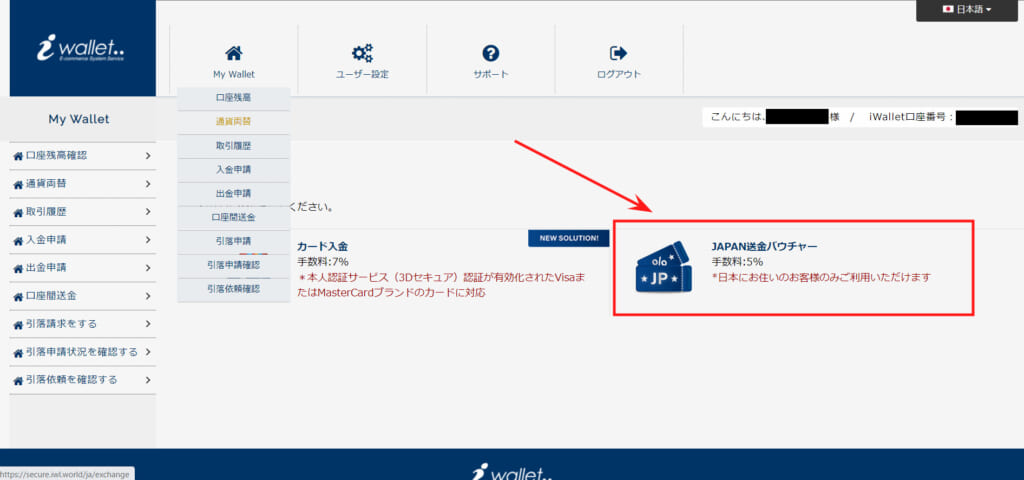Viewport: 1024px width, 480px height.
Task: Select 口座残高 in My Wallet dropdown menu
Action: click(233, 97)
